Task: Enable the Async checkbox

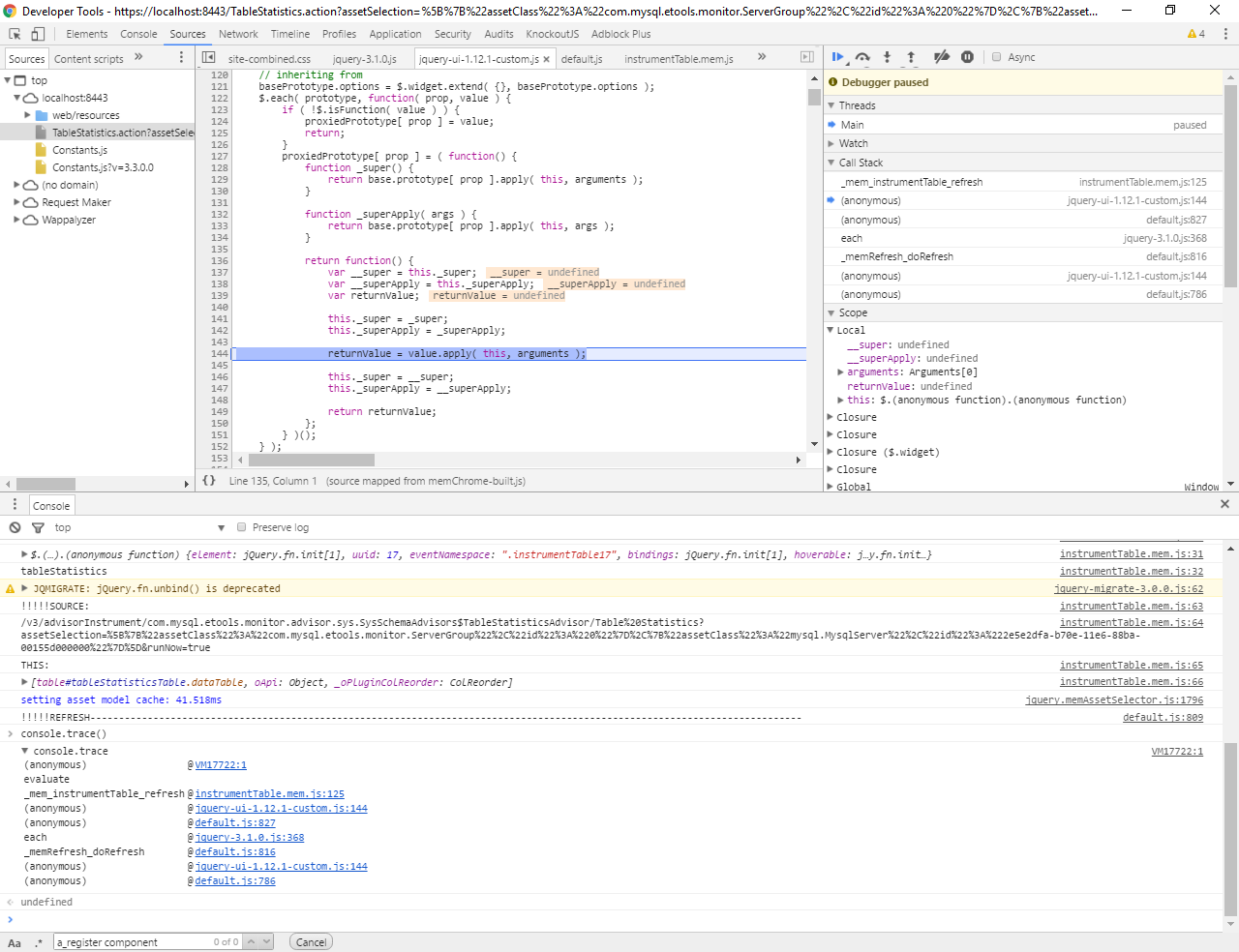Action: 996,57
